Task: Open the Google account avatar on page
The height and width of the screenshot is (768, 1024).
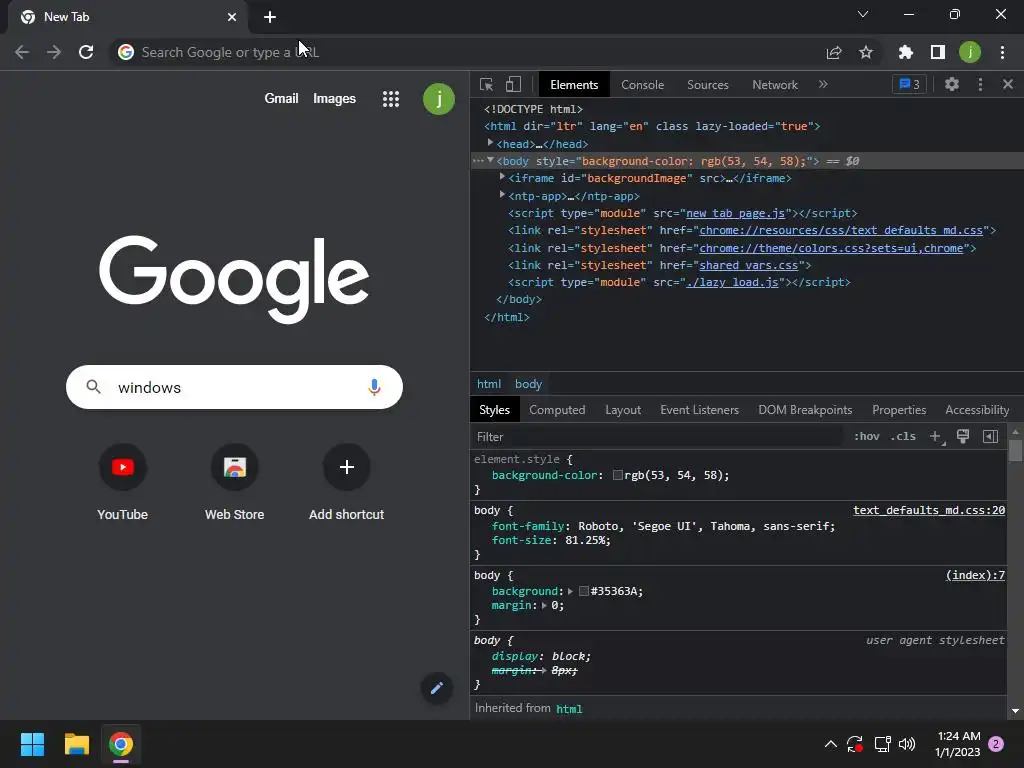Action: tap(439, 99)
